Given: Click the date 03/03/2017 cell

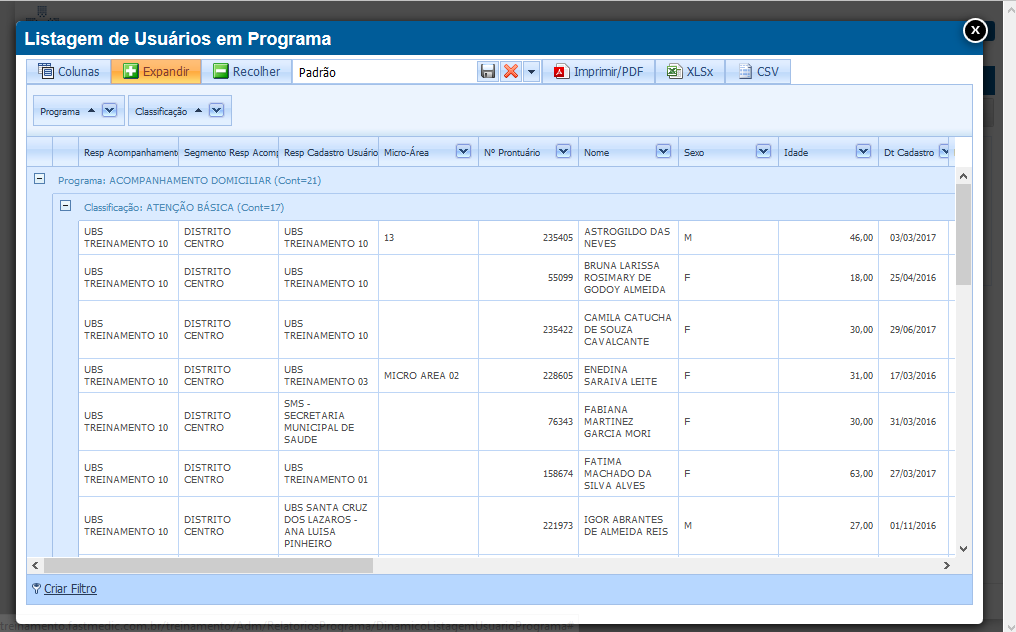Looking at the screenshot, I should [913, 237].
